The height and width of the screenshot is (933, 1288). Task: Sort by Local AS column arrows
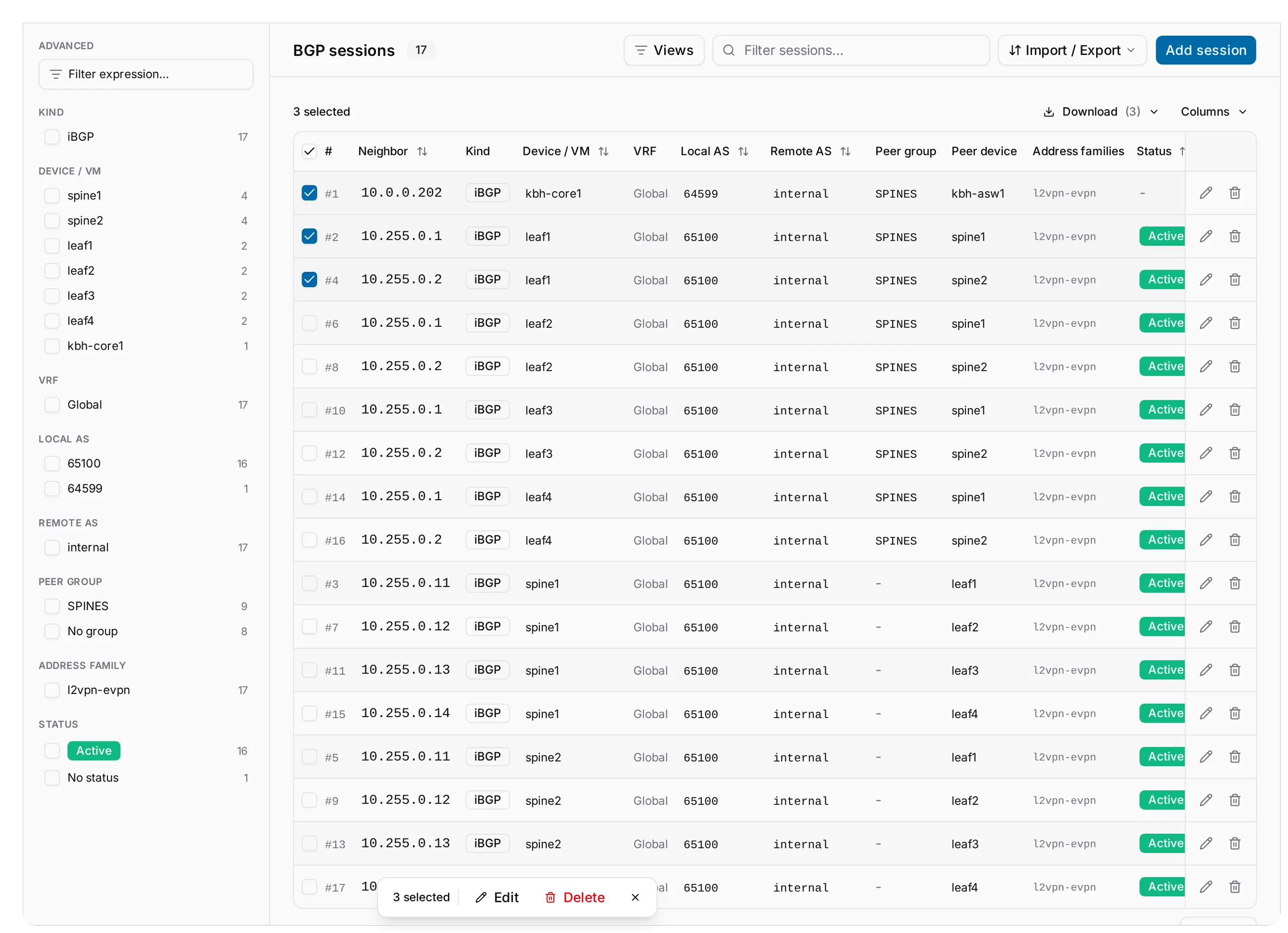coord(743,152)
